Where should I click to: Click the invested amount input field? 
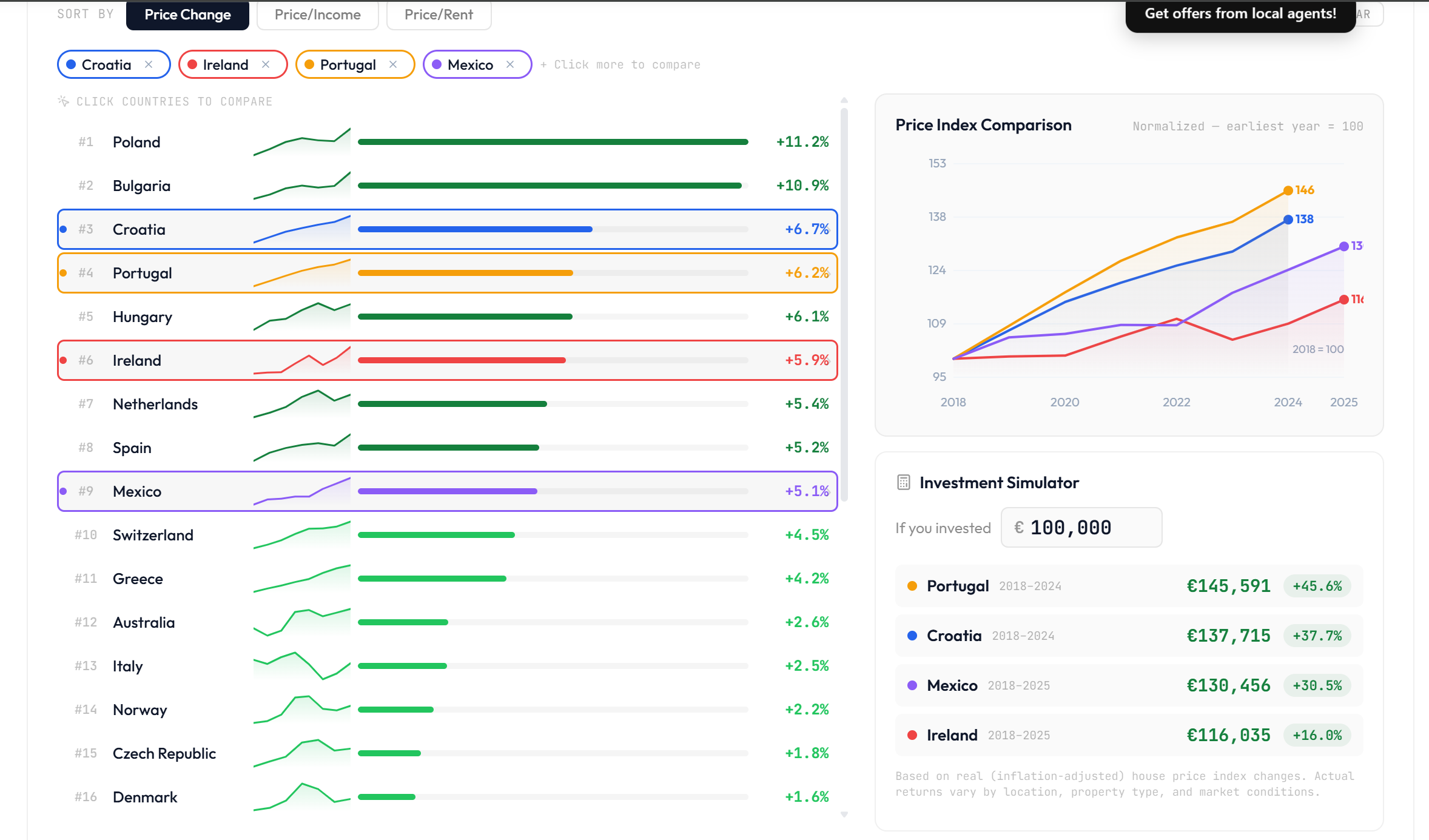[1081, 528]
